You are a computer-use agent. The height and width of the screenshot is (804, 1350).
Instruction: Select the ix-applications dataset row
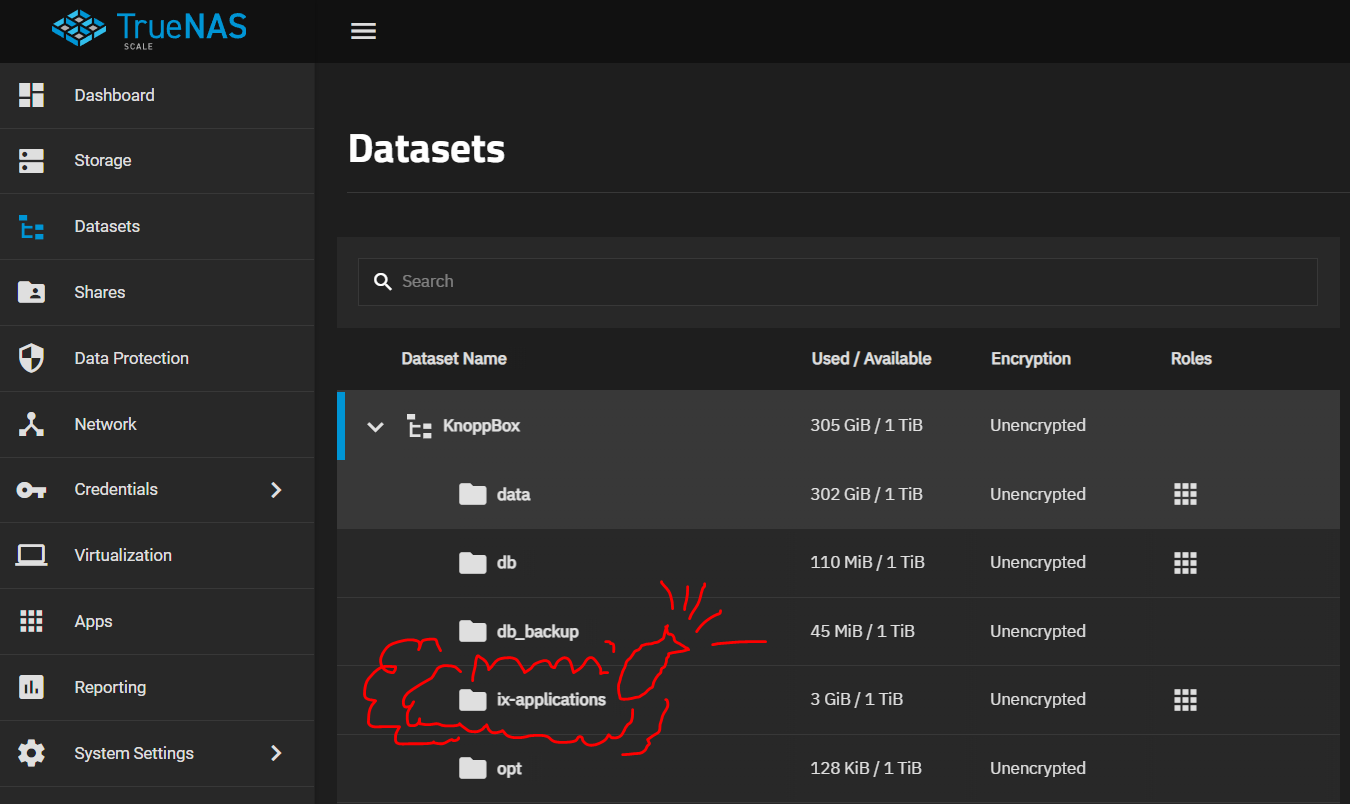click(838, 700)
